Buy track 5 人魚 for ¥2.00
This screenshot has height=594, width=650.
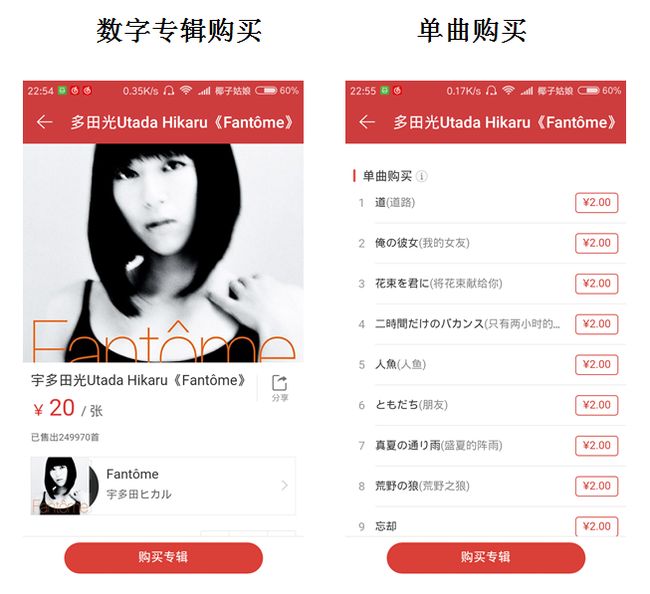click(597, 364)
